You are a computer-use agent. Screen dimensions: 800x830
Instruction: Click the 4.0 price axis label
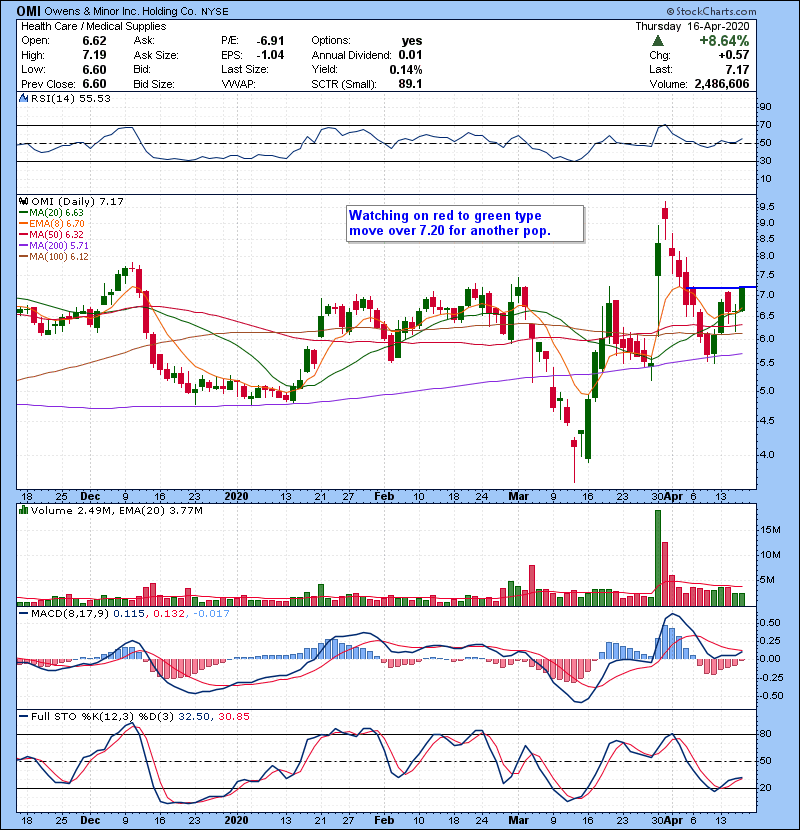click(767, 455)
